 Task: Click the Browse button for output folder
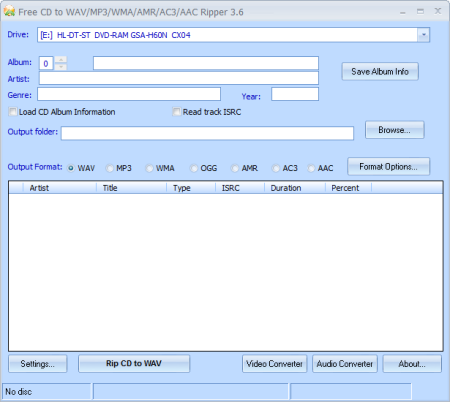click(x=395, y=130)
